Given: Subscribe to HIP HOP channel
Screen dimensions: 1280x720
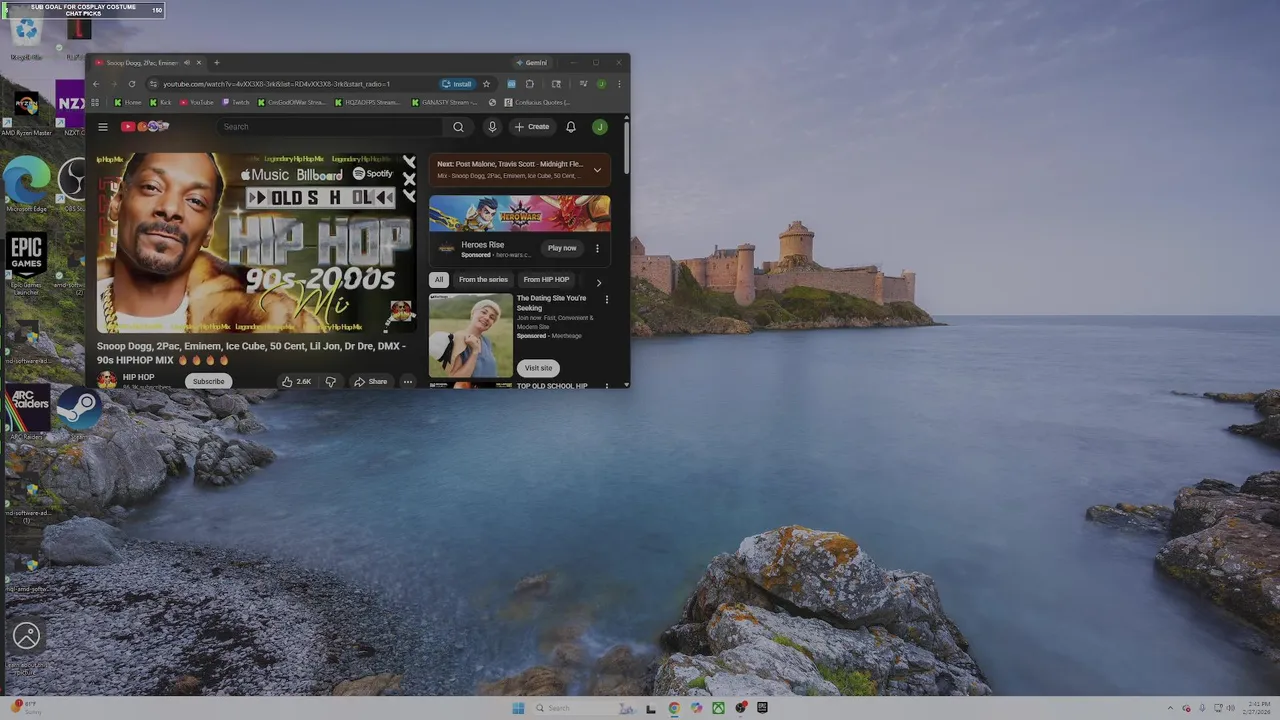Looking at the screenshot, I should (208, 381).
